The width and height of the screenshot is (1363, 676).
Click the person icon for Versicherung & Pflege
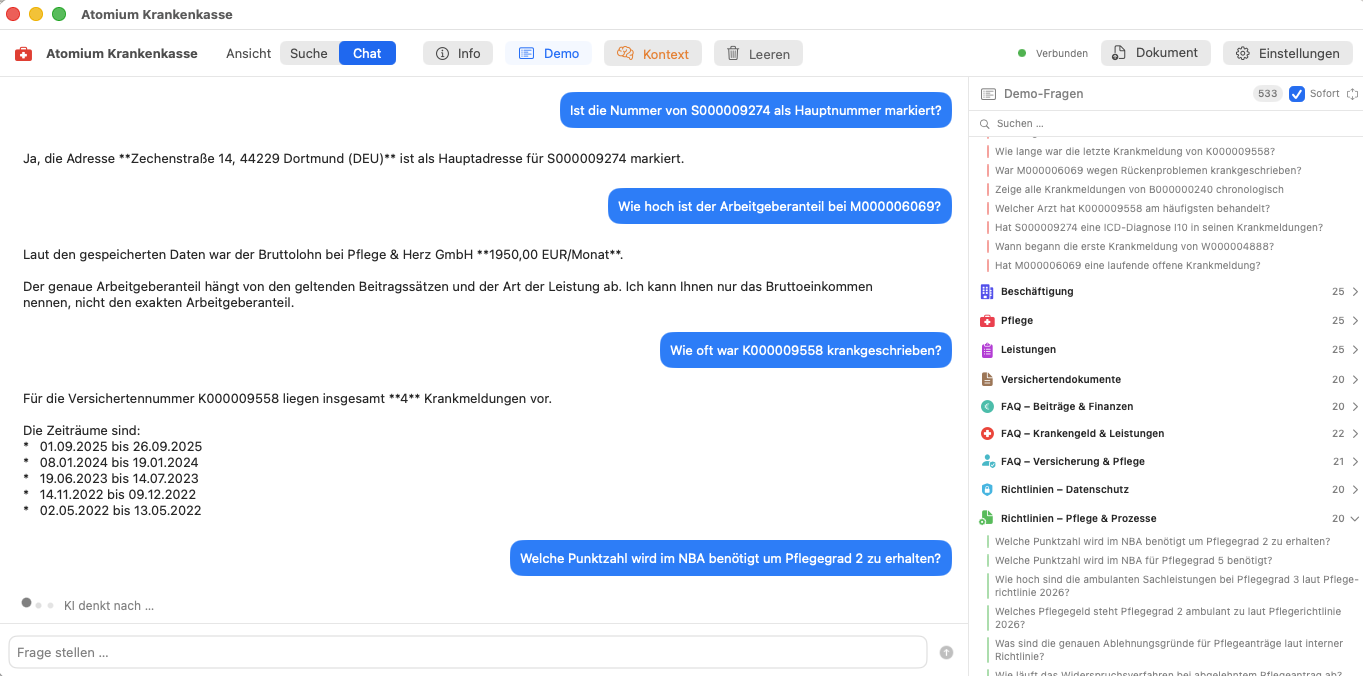tap(987, 462)
